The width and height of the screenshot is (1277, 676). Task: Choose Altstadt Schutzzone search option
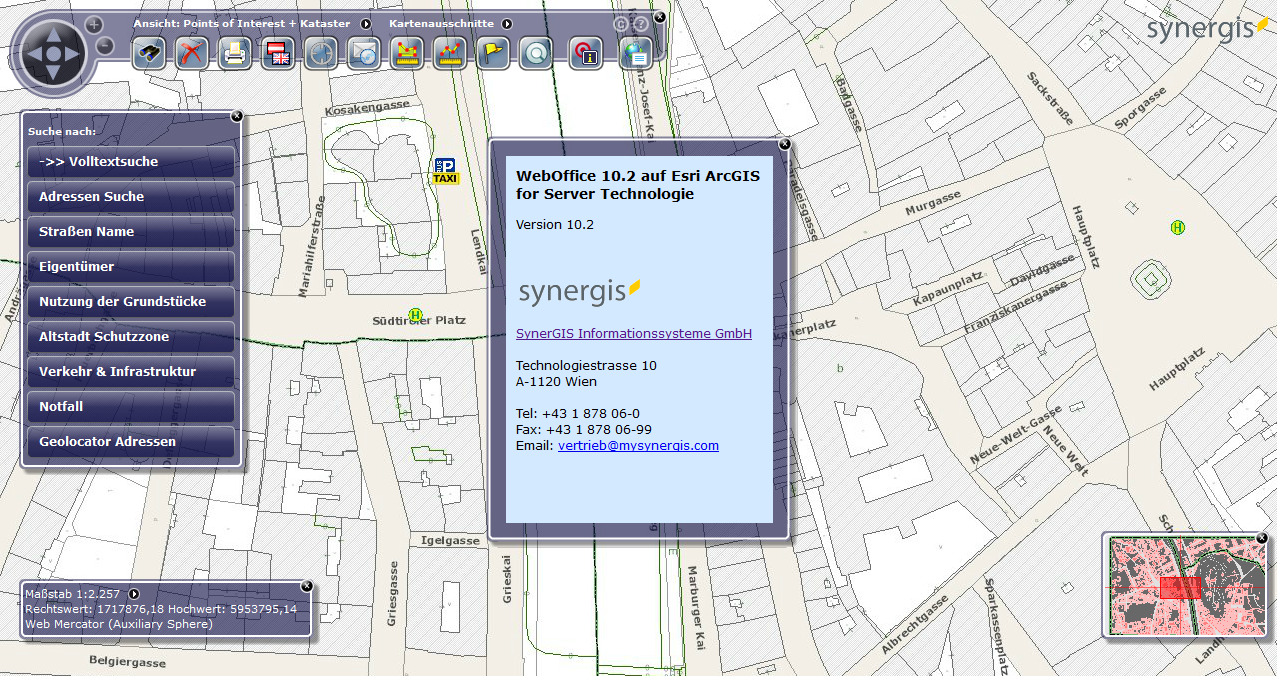131,337
